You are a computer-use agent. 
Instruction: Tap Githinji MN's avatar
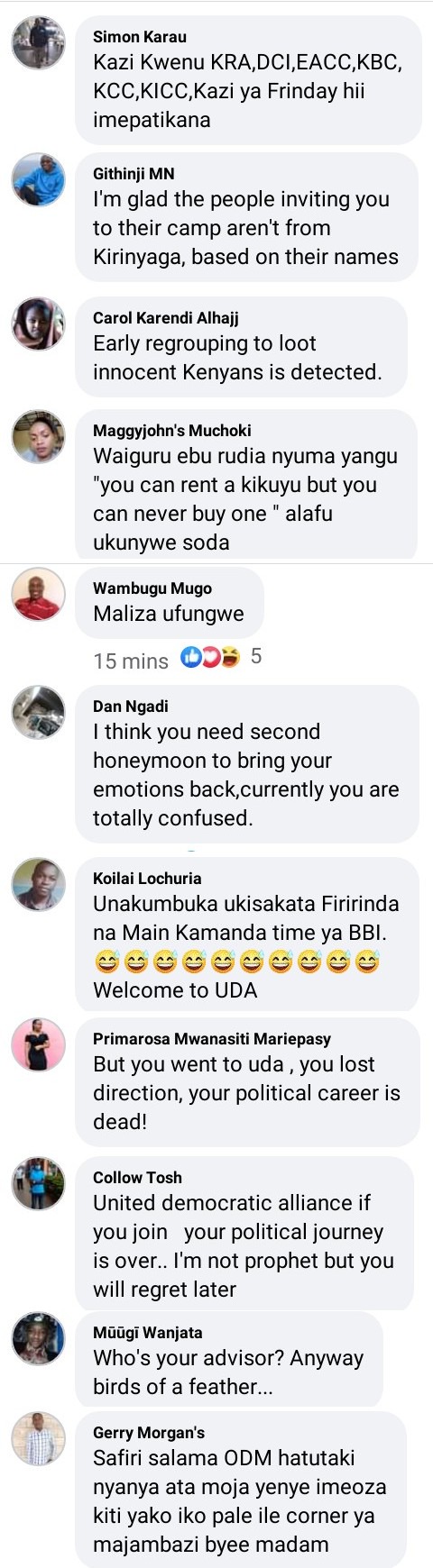pyautogui.click(x=38, y=179)
